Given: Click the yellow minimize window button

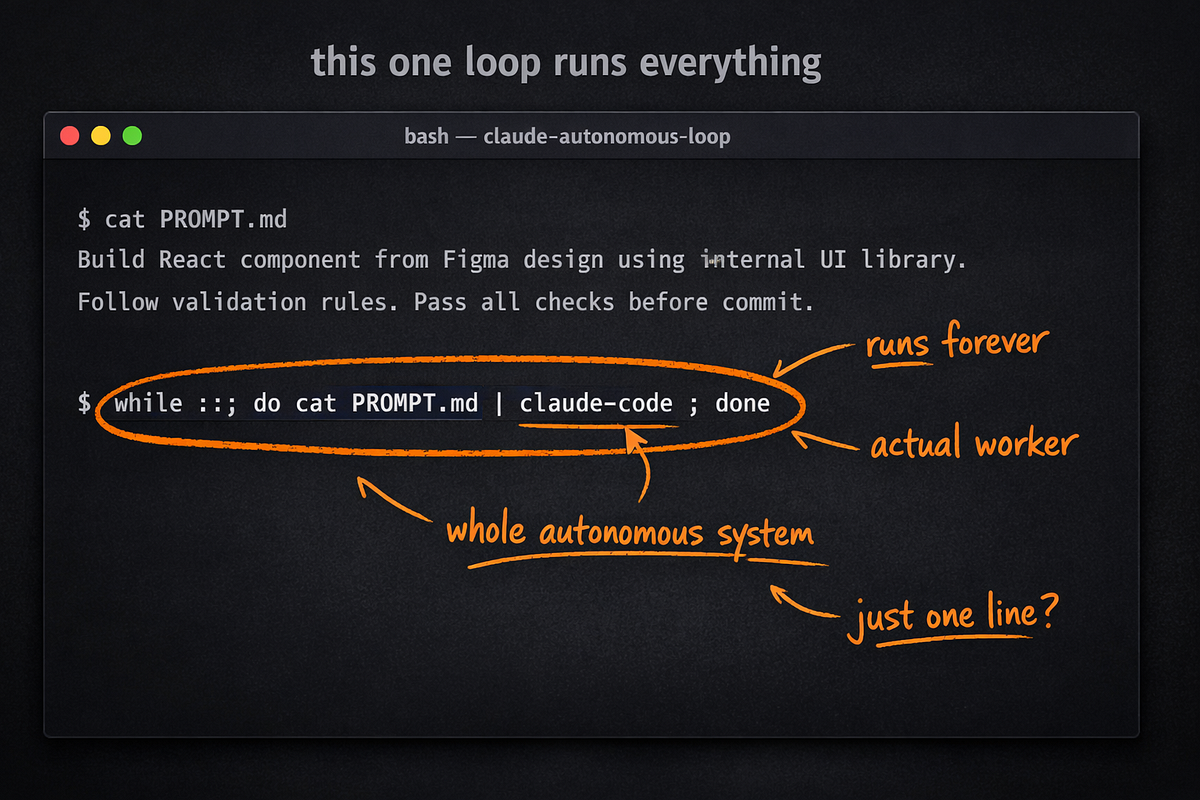Looking at the screenshot, I should coord(101,136).
